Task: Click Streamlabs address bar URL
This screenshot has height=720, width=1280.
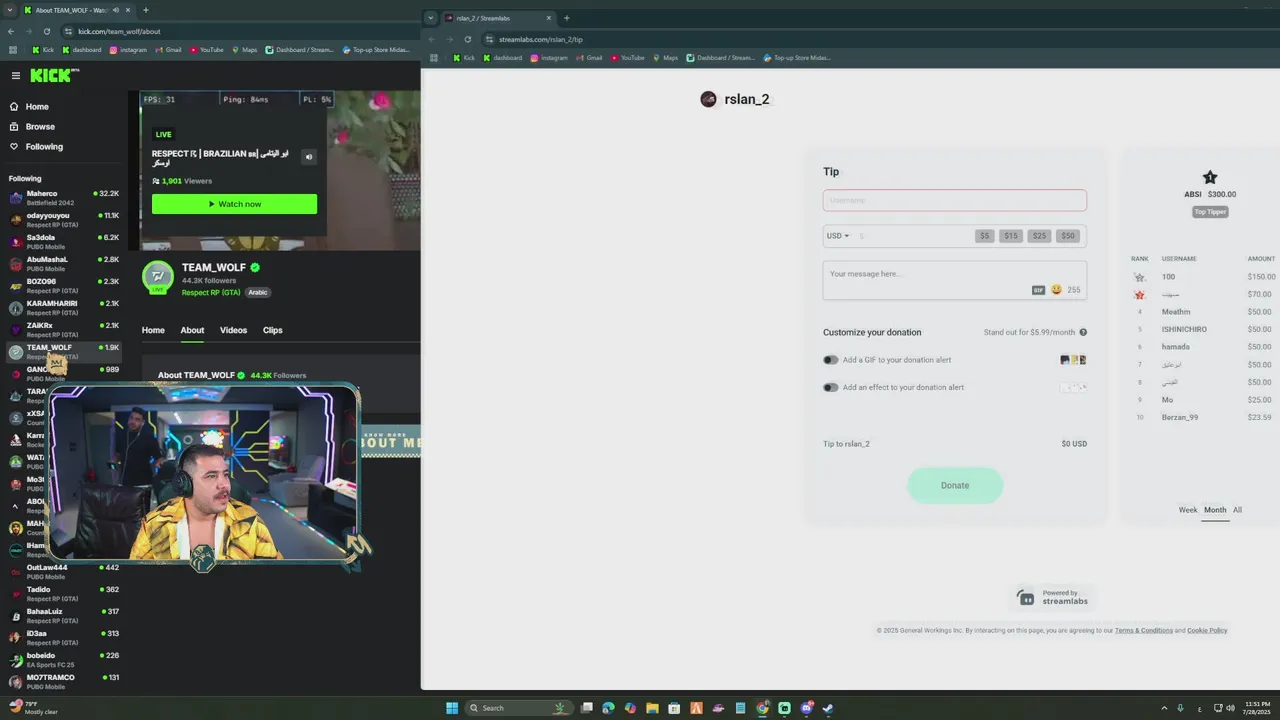Action: tap(541, 39)
